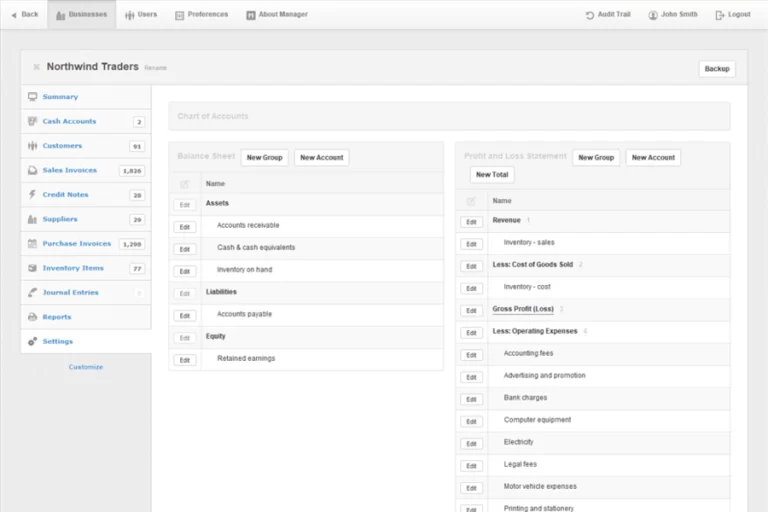Click the Summary monitor icon
Viewport: 768px width, 512px height.
point(32,97)
